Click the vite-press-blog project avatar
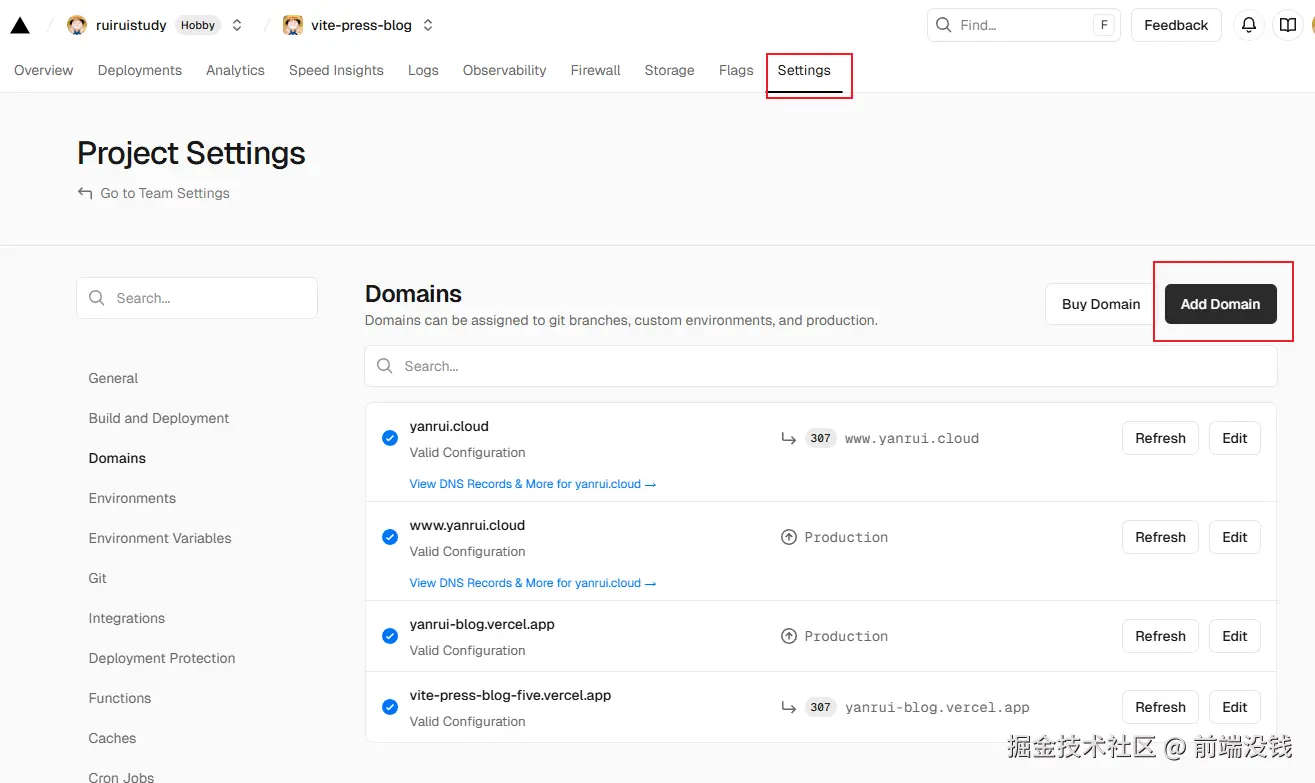Screen dimensions: 1315x783 pos(293,26)
